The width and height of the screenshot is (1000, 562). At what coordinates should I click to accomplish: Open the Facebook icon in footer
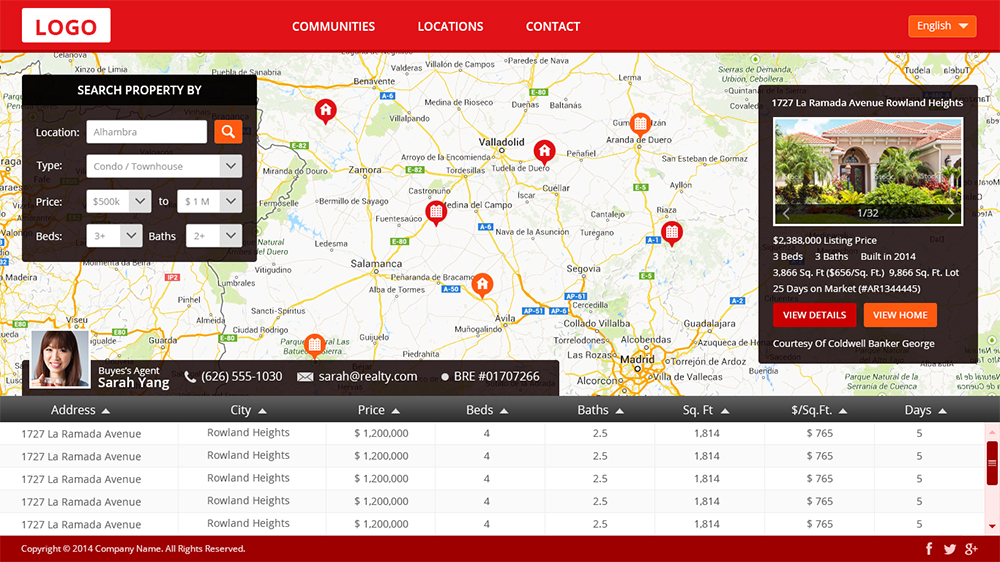929,549
